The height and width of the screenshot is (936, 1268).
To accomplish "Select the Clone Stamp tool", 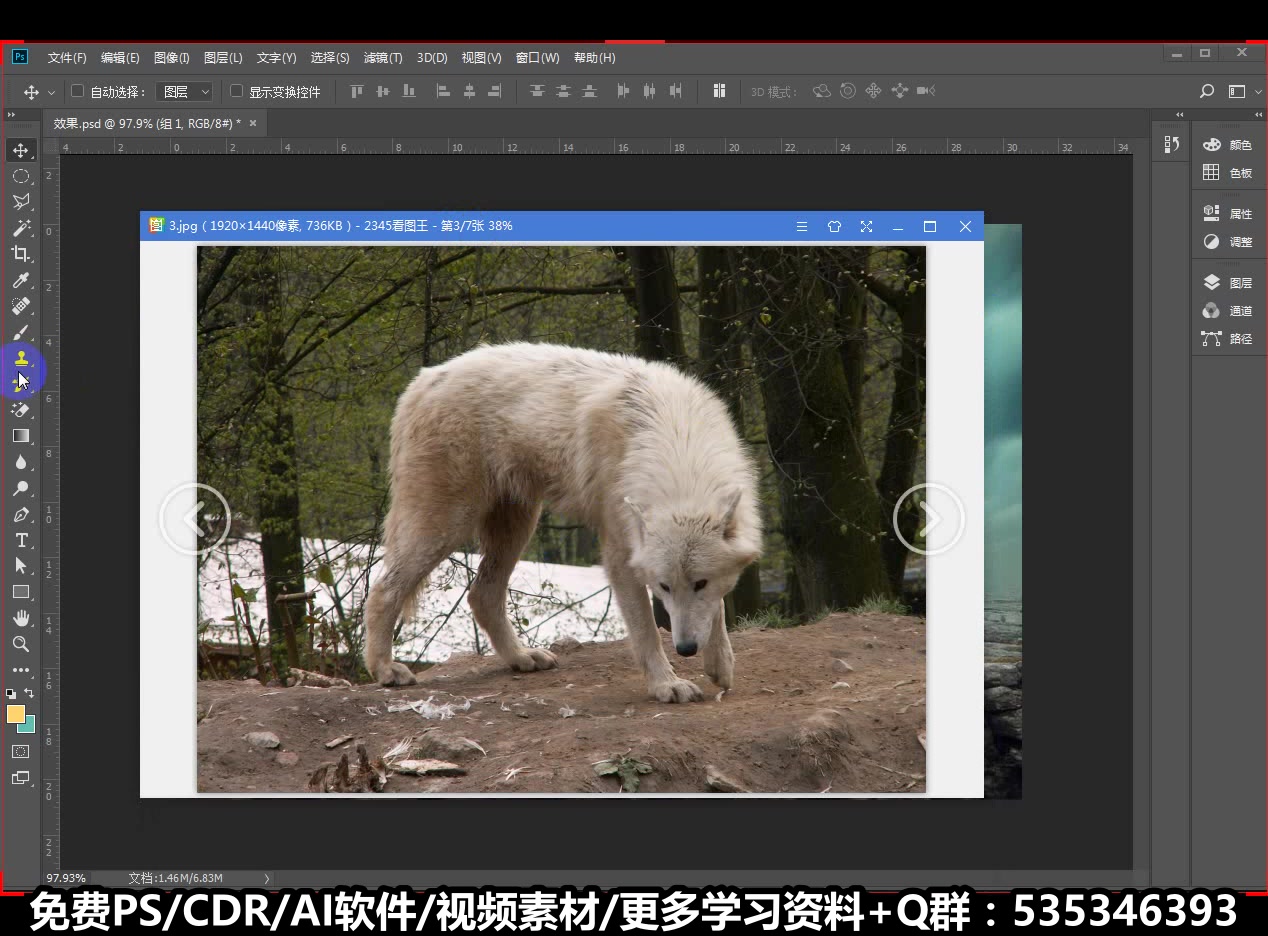I will tap(21, 358).
